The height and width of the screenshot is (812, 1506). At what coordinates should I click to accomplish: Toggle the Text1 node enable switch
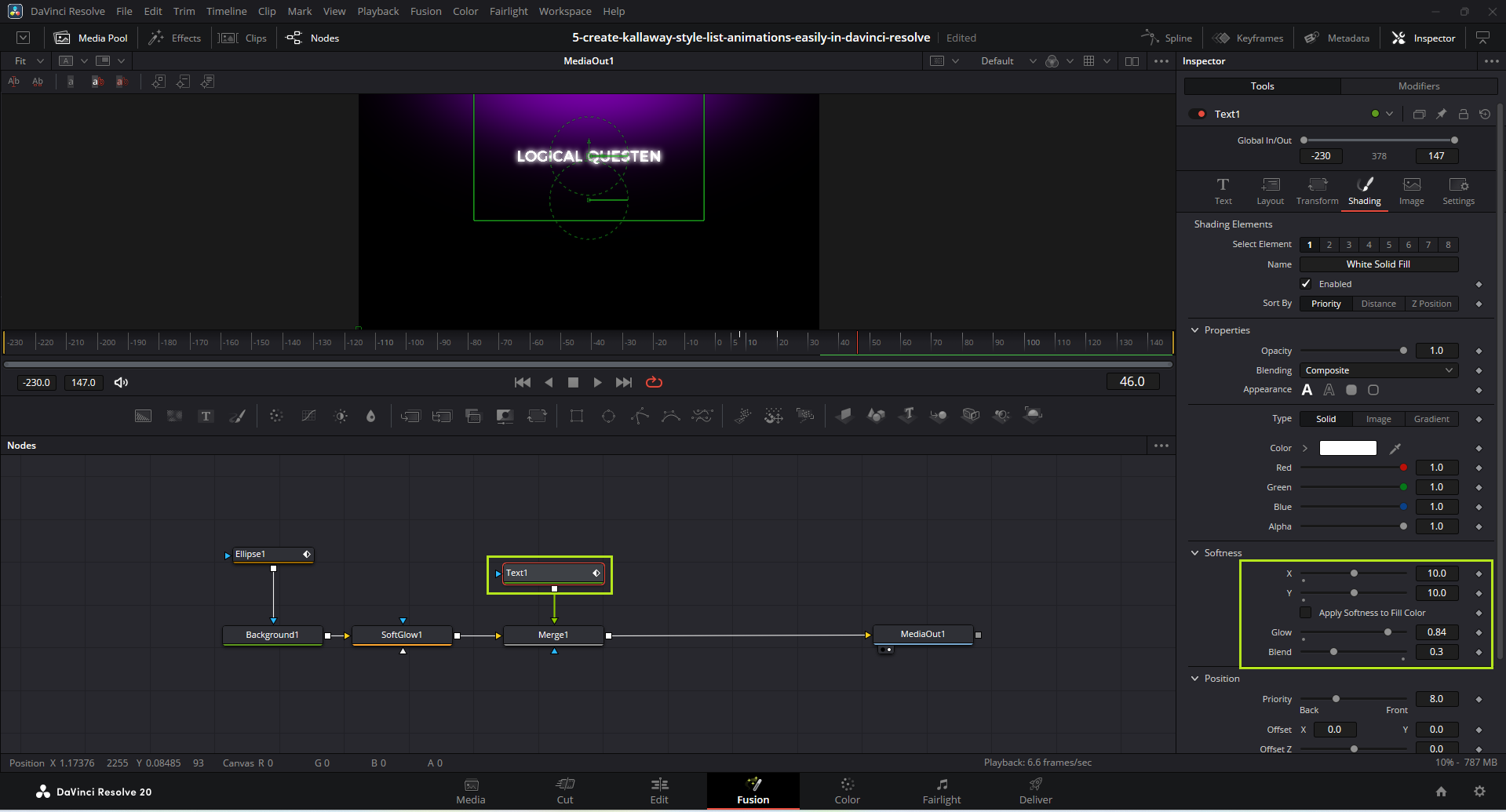1198,114
